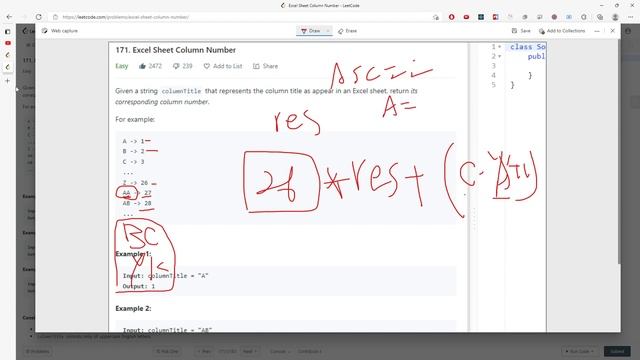The width and height of the screenshot is (640, 360).
Task: Click the dimmed Submit button behind overlay
Action: click(x=617, y=351)
